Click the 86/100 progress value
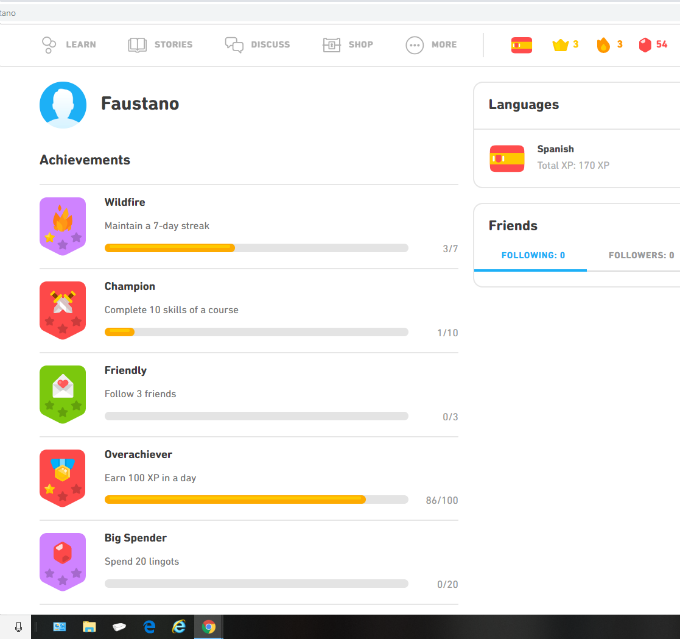This screenshot has width=680, height=639. coord(442,501)
